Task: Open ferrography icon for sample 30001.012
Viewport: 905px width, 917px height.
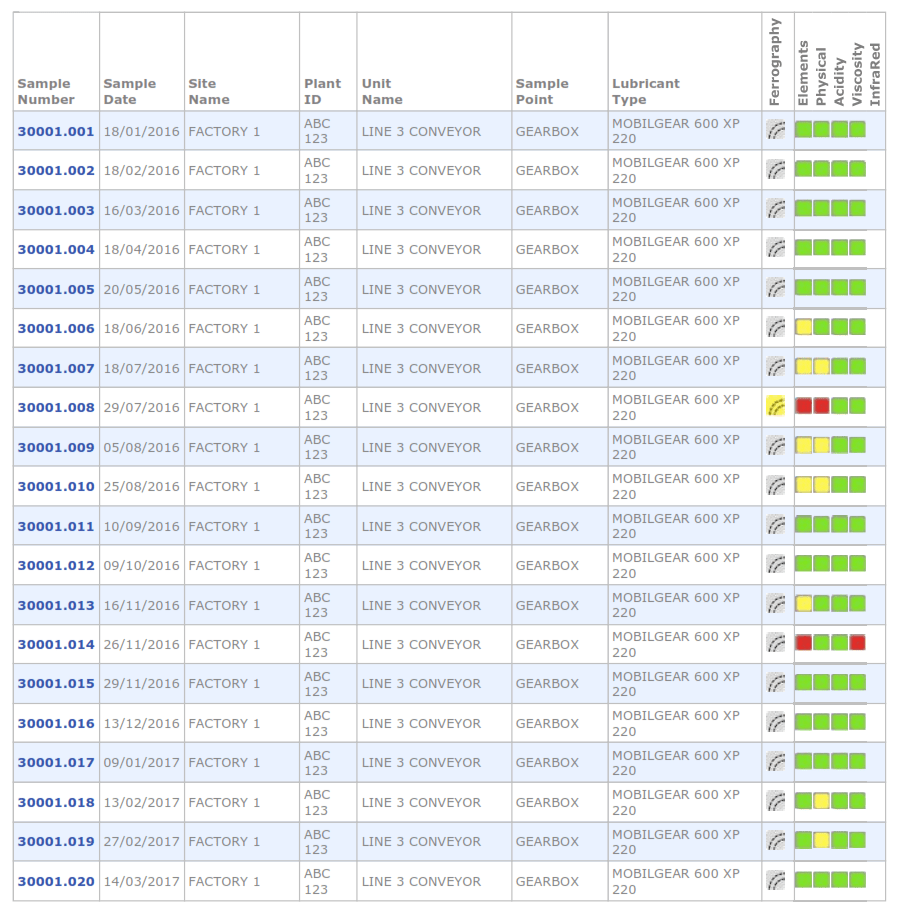Action: point(776,564)
